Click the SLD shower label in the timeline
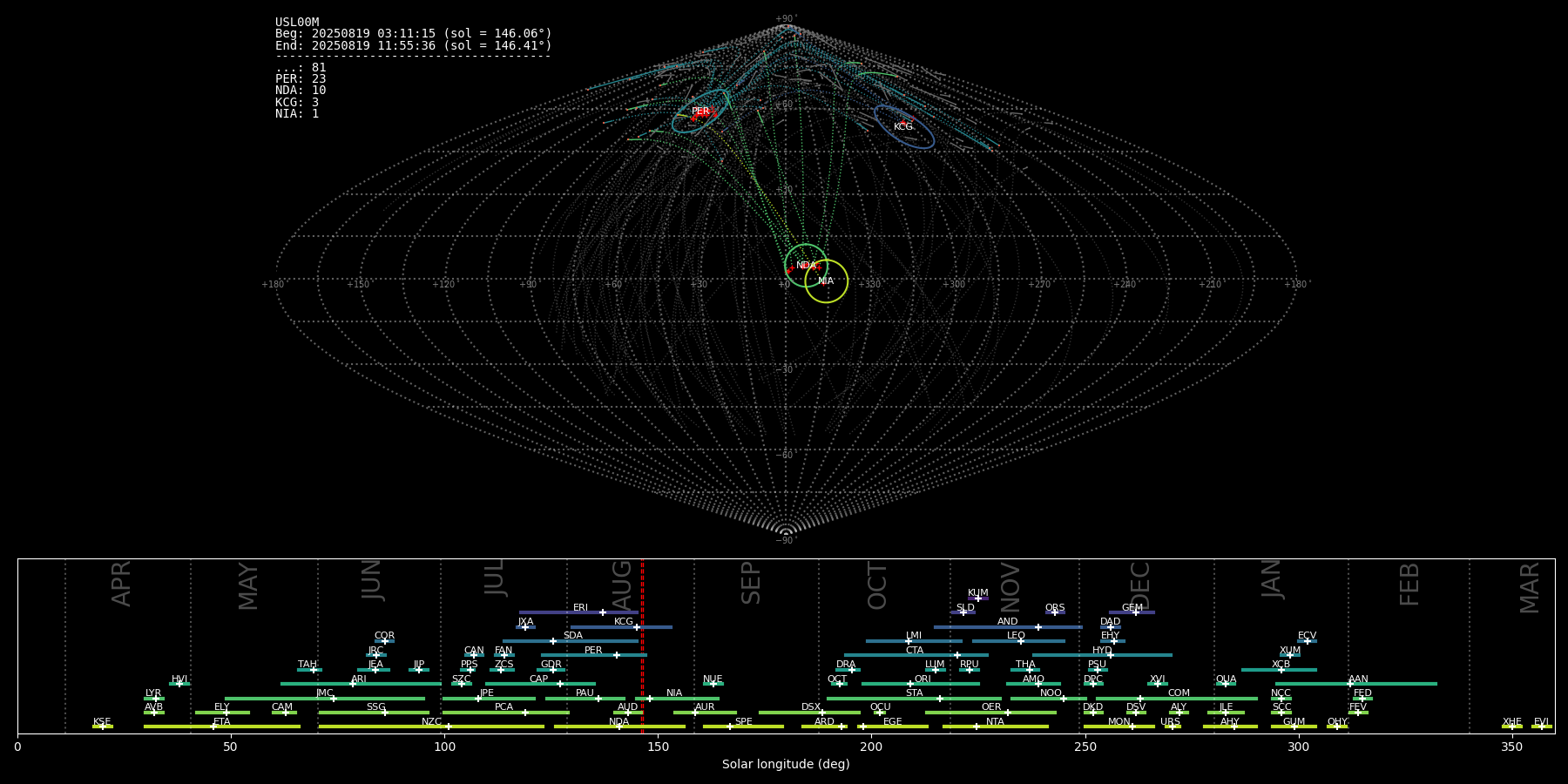The width and height of the screenshot is (1568, 784). (965, 608)
